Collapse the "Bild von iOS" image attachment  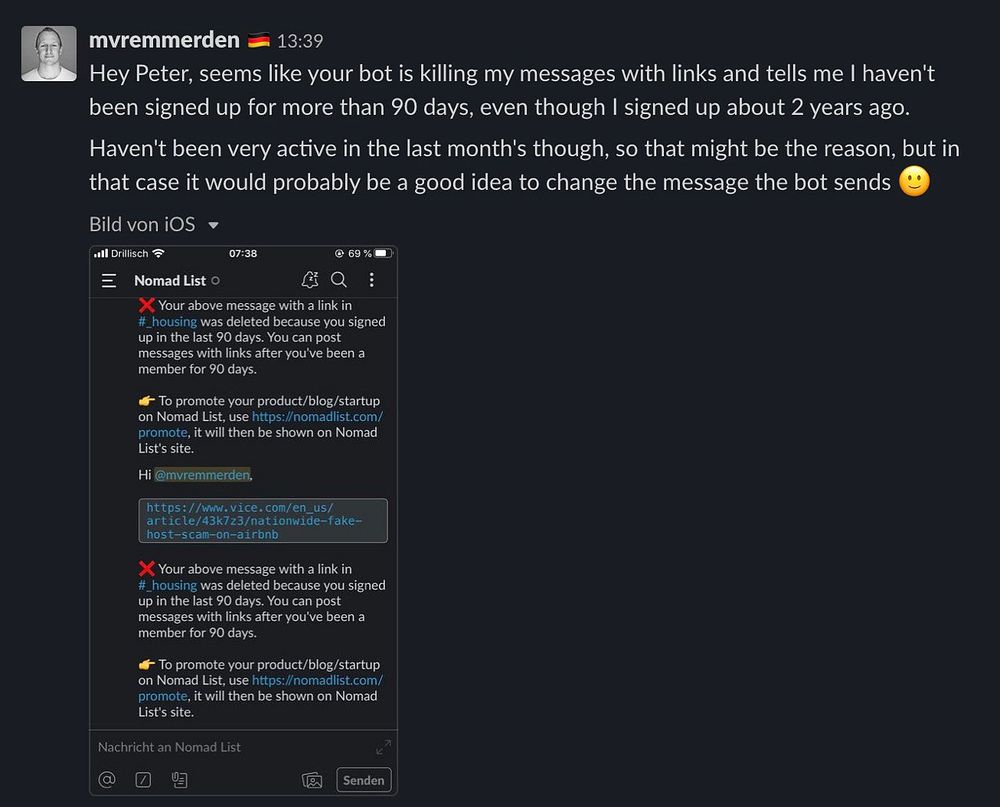pos(213,225)
